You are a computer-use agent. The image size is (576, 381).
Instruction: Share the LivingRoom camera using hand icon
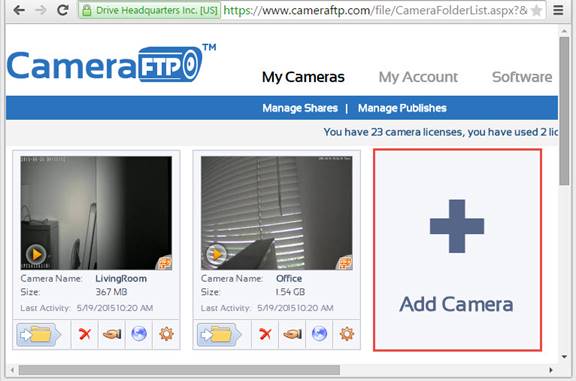coord(112,334)
